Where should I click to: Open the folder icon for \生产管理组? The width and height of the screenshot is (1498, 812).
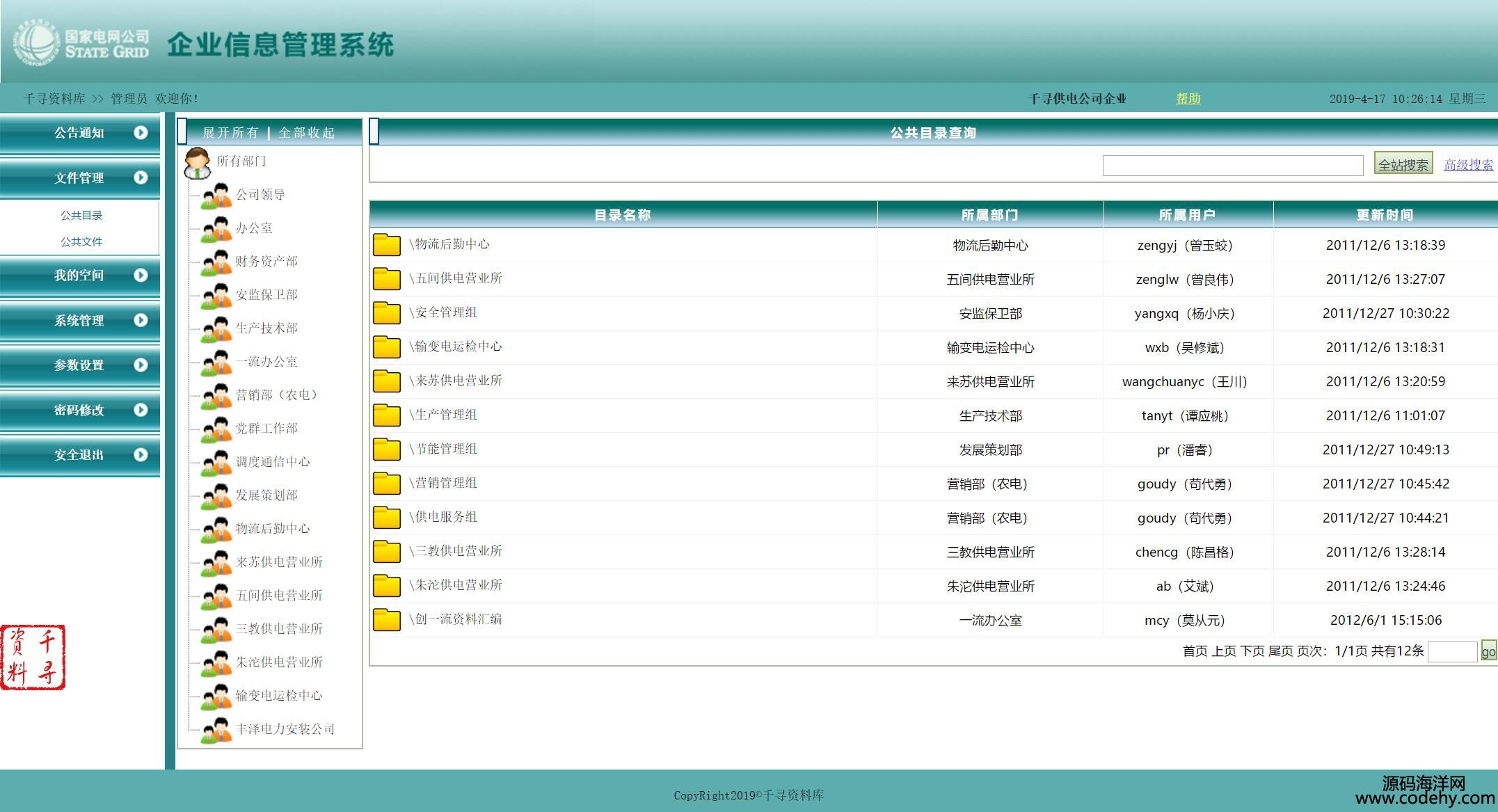[x=387, y=415]
